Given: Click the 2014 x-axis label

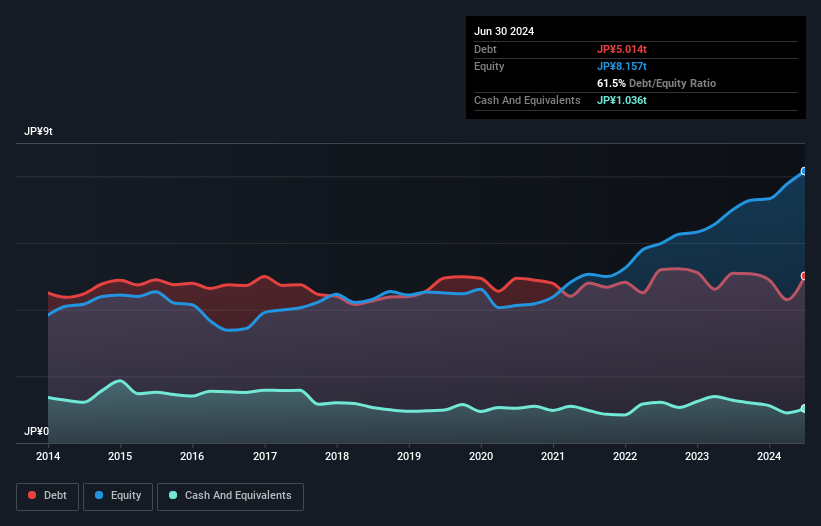Looking at the screenshot, I should click(48, 456).
